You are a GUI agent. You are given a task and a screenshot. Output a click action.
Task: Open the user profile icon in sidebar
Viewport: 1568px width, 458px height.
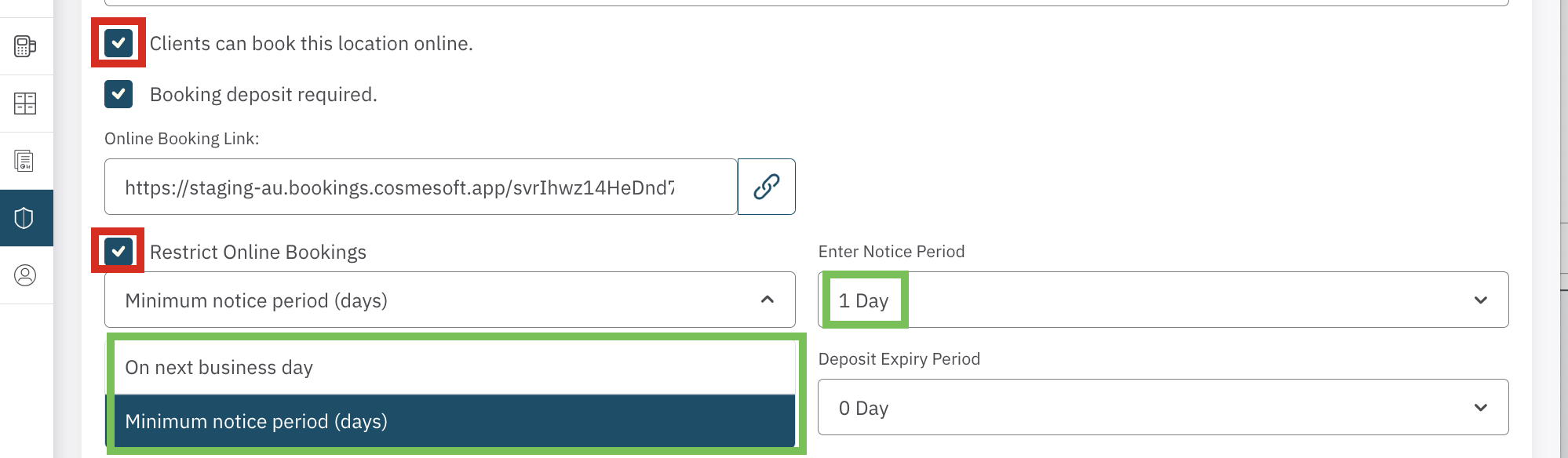click(x=25, y=275)
